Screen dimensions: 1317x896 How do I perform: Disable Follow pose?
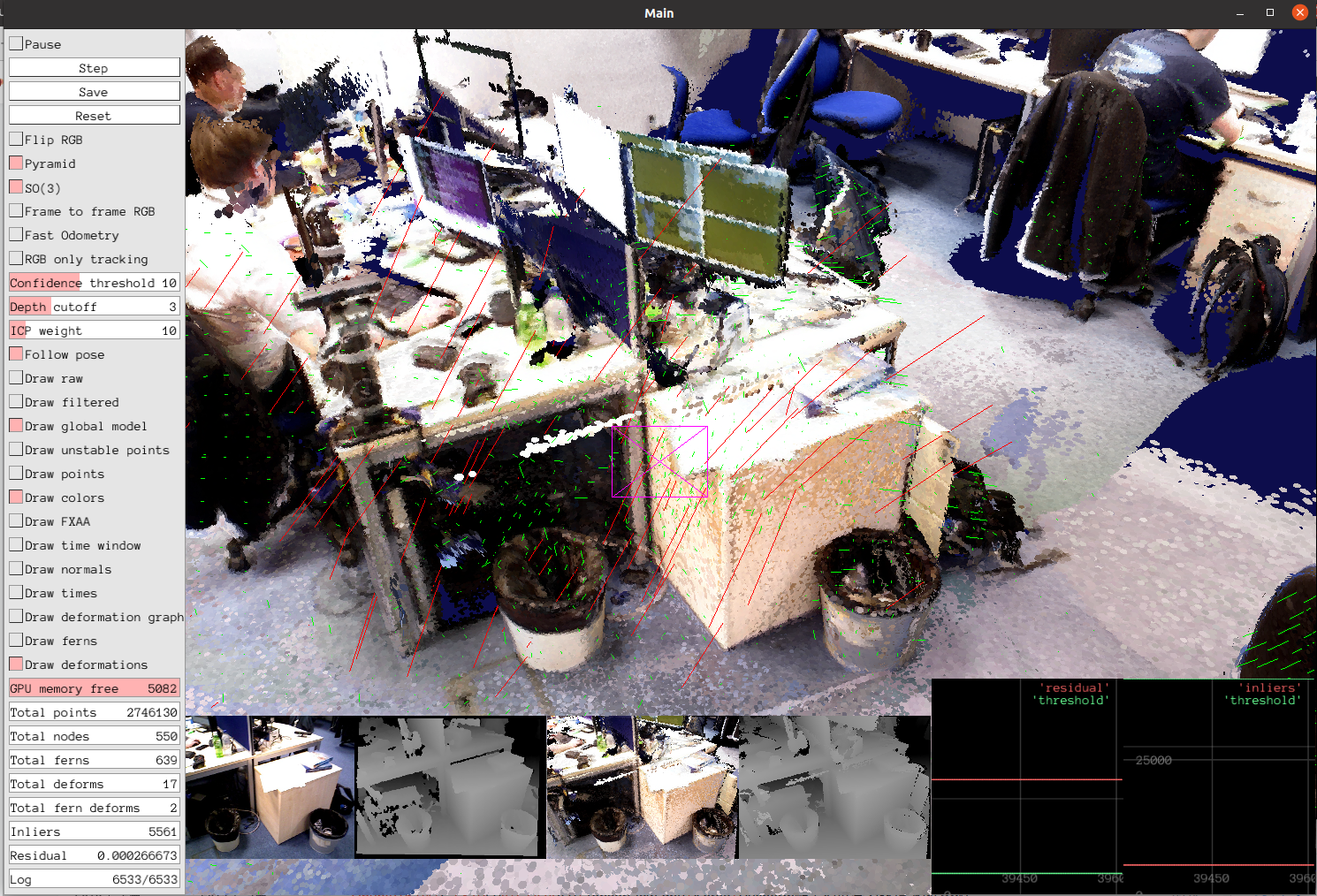click(15, 353)
